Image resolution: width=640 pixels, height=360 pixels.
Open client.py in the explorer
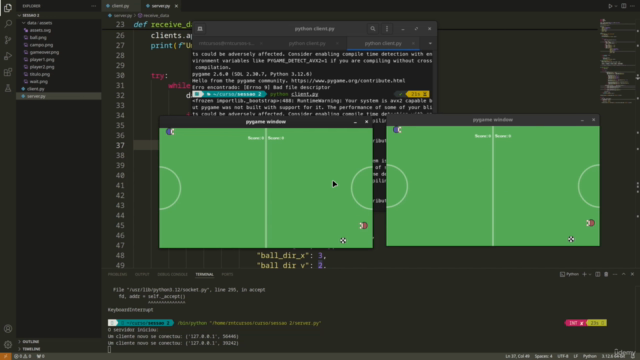point(36,89)
